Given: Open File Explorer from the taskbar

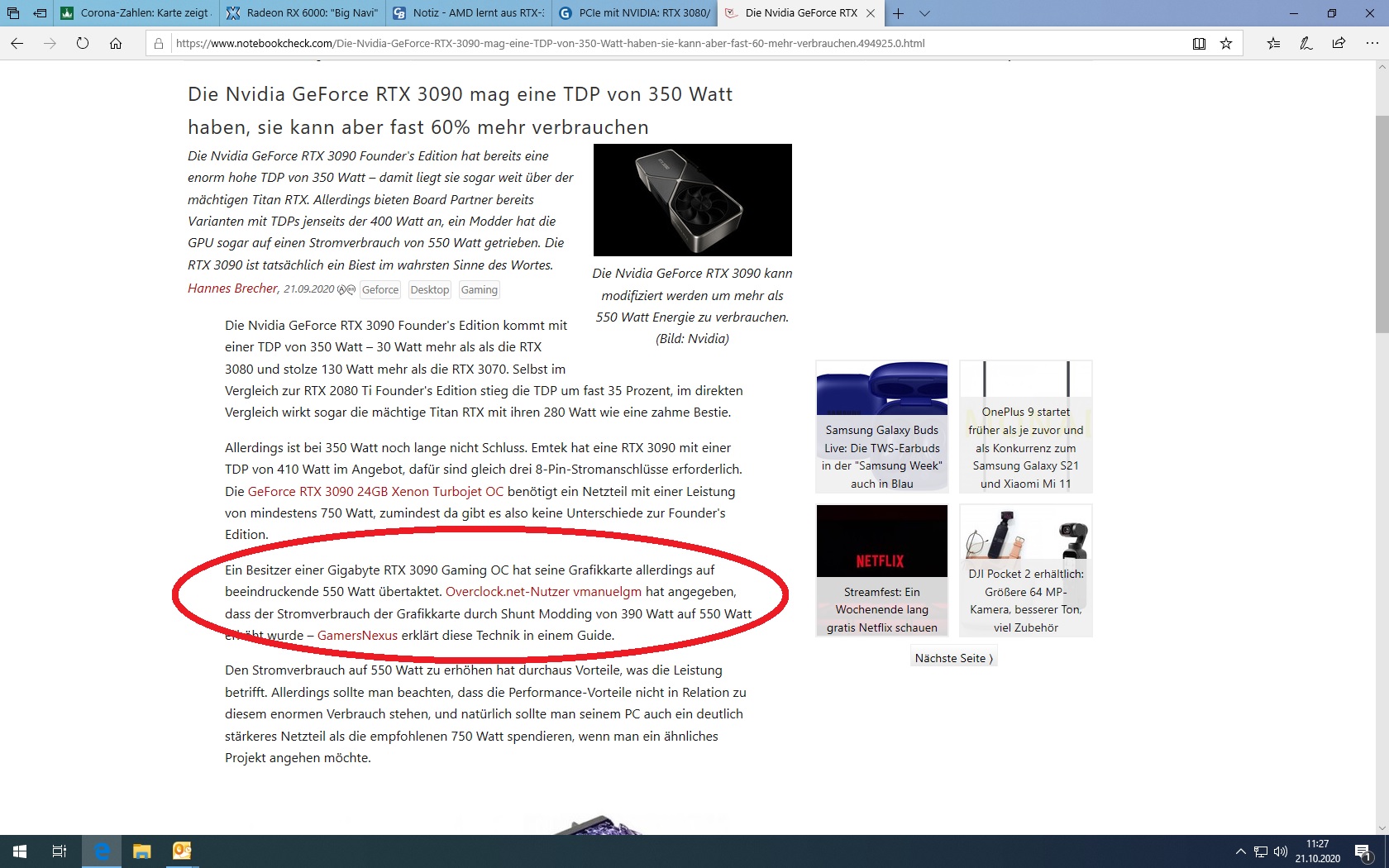Looking at the screenshot, I should click(141, 851).
